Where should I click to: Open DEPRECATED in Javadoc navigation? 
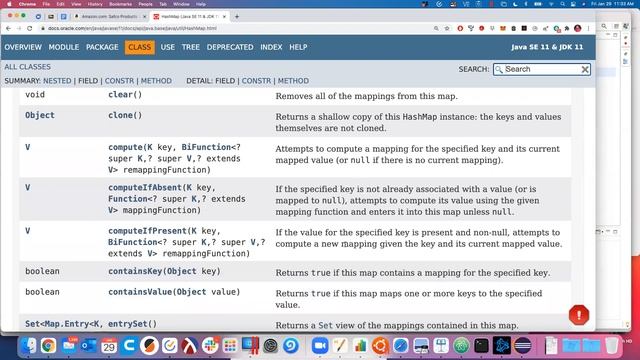click(x=230, y=47)
